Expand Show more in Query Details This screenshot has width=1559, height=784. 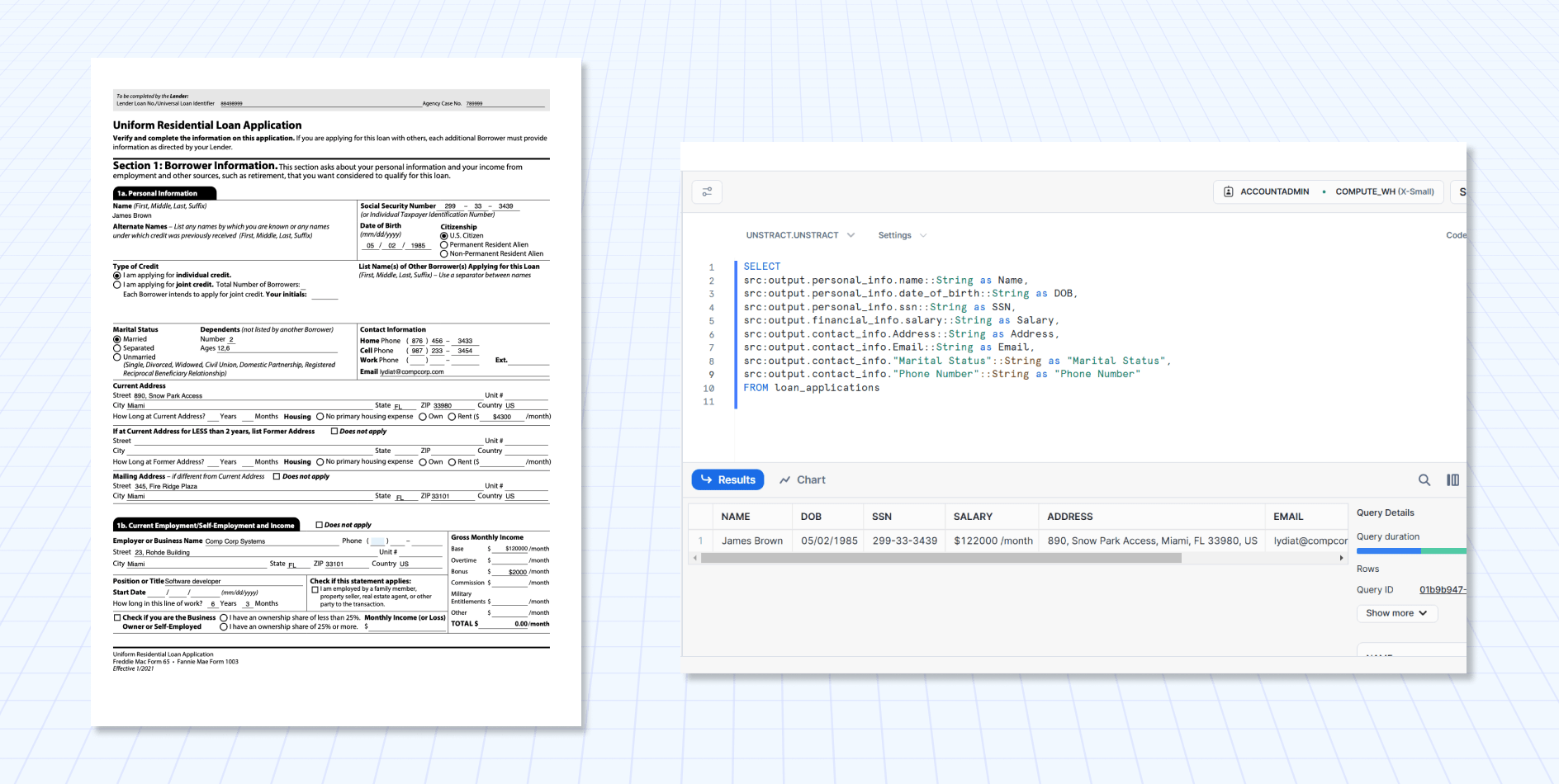(x=1396, y=613)
